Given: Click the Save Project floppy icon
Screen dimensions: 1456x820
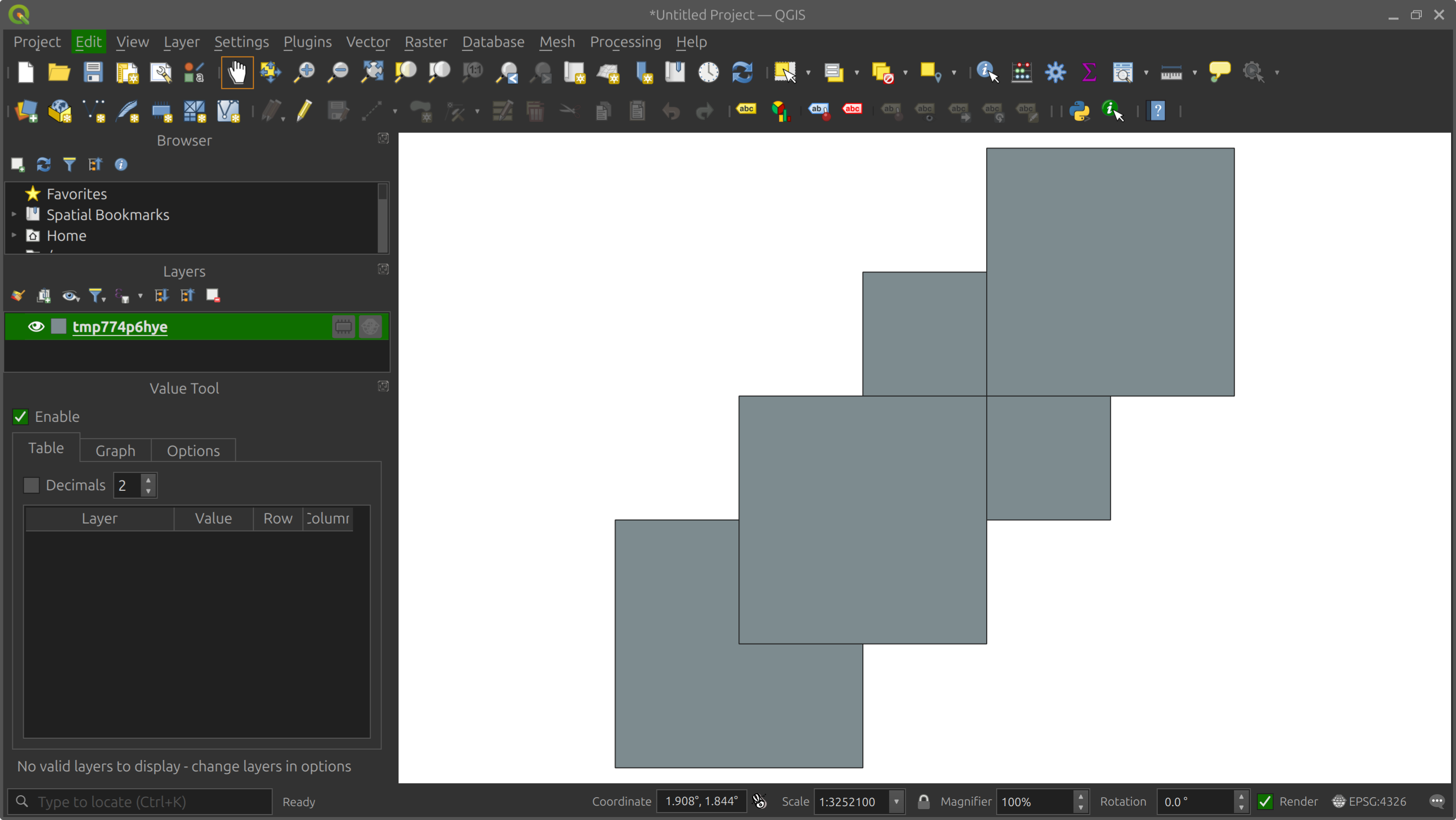Looking at the screenshot, I should [x=93, y=72].
